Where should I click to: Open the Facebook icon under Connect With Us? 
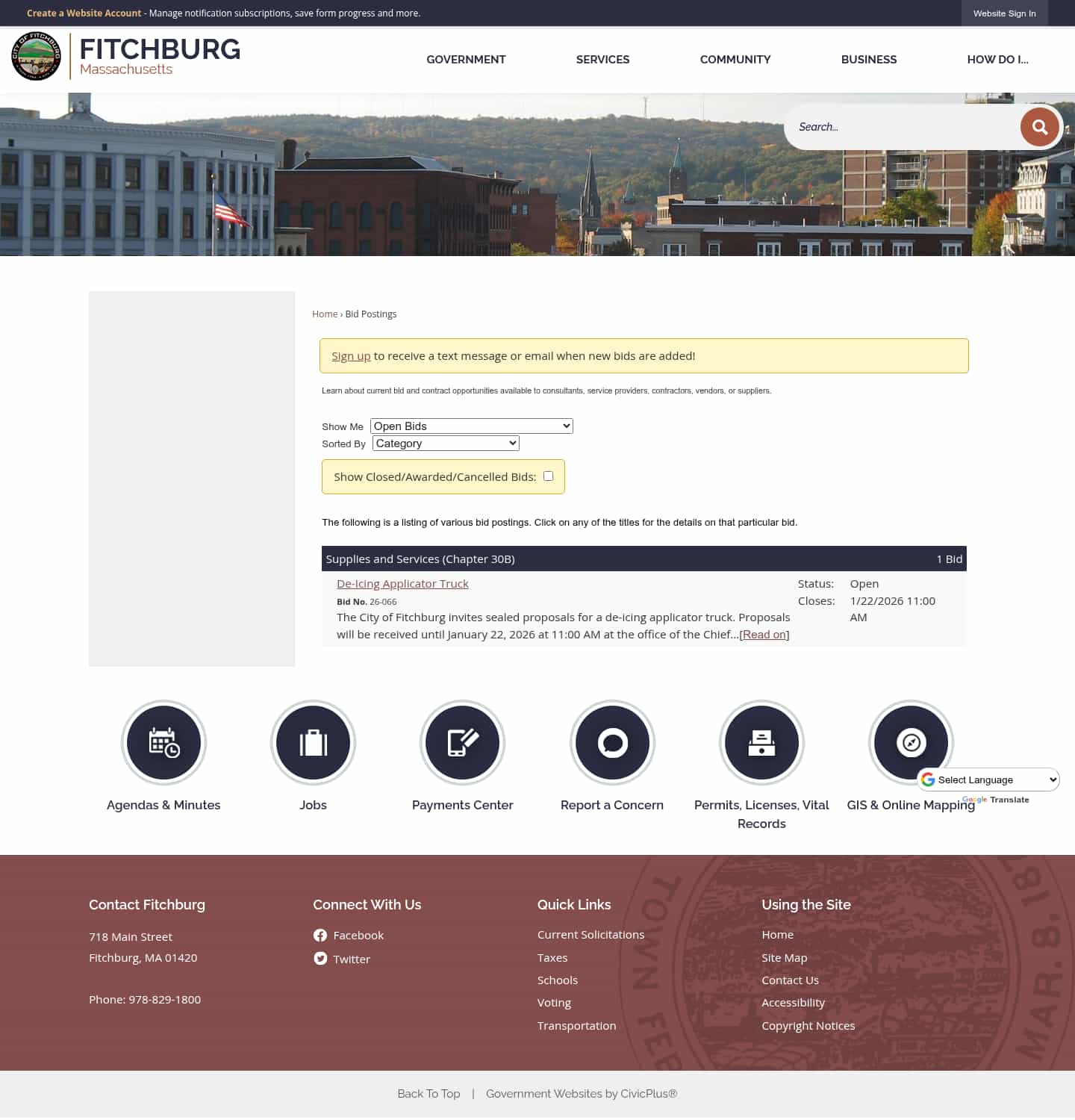[320, 935]
